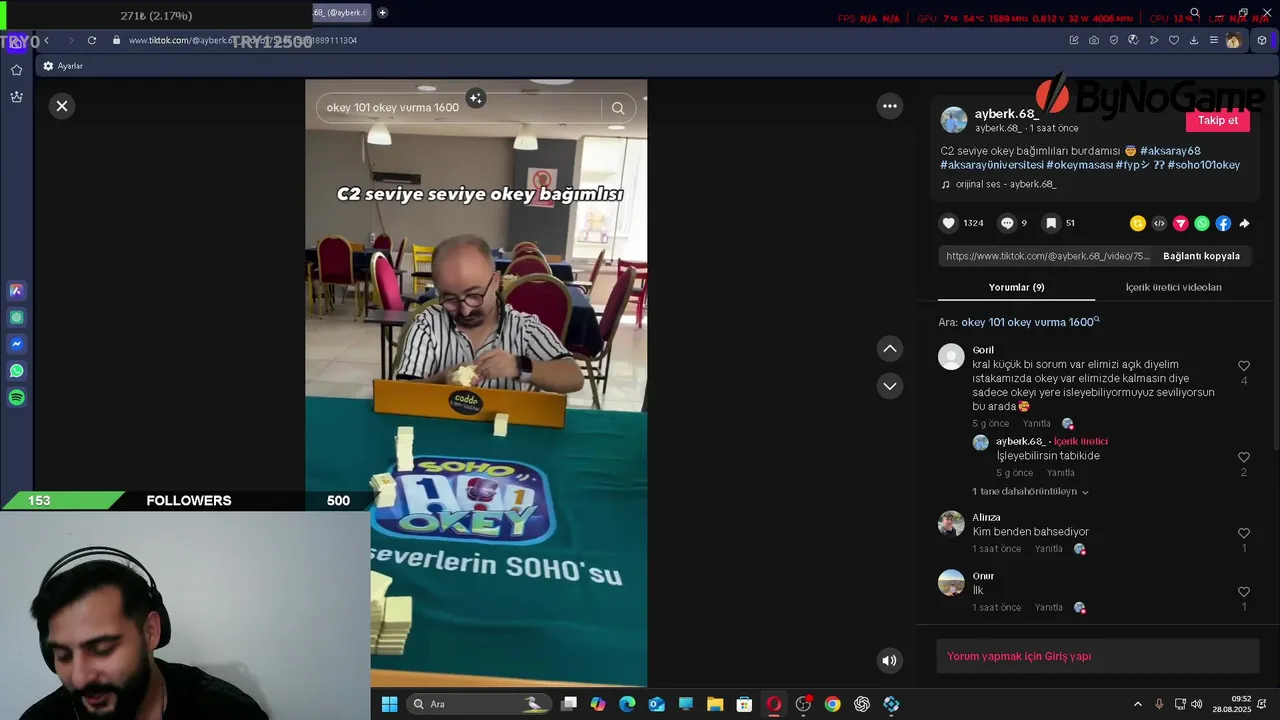Open comments via the speech bubble icon

pos(1007,223)
